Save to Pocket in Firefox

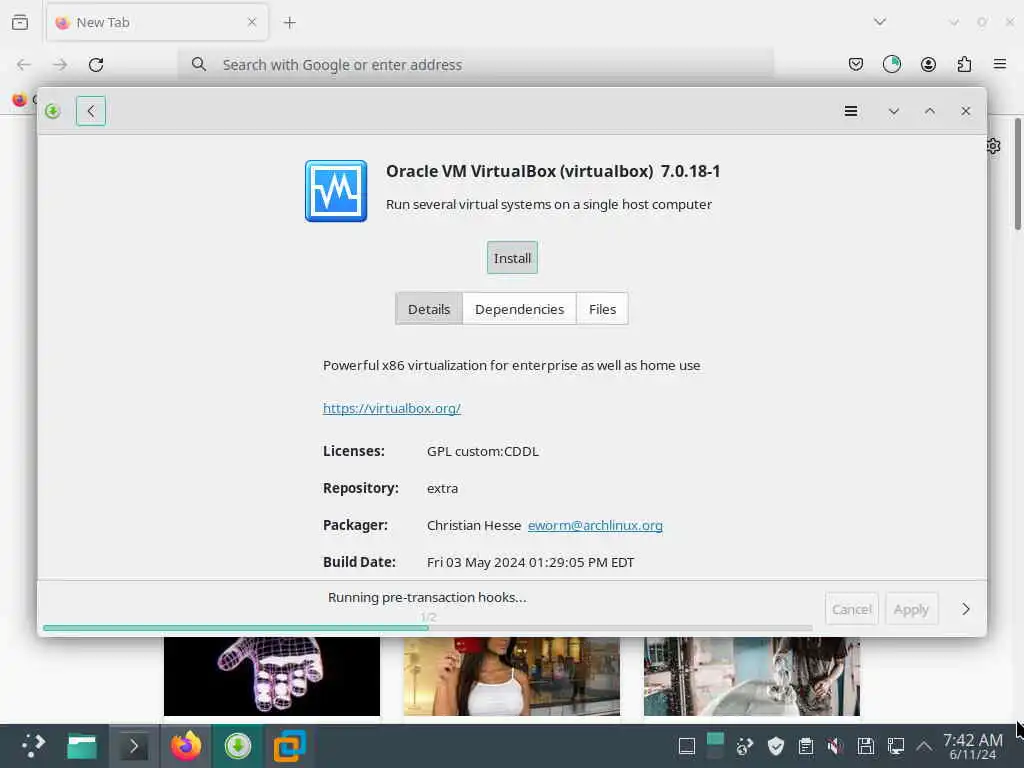click(x=856, y=64)
